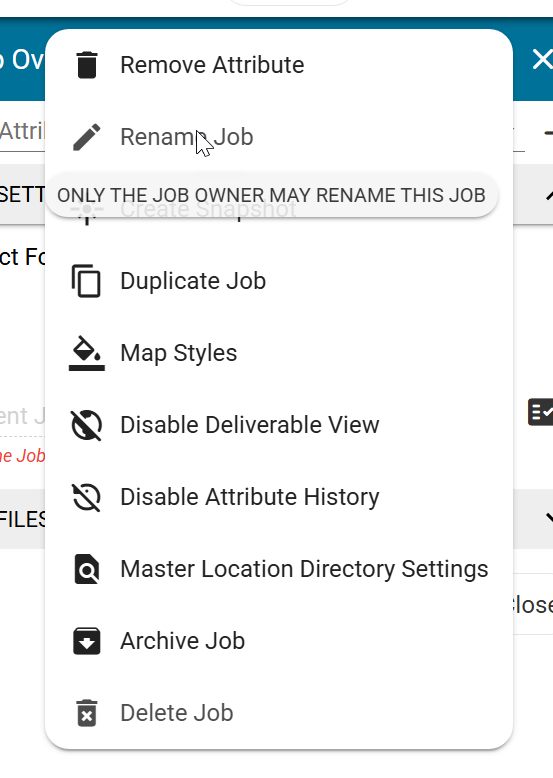Screen dimensions: 553x778
Task: Click the trash icon beside Remove Attribute
Action: (x=87, y=65)
